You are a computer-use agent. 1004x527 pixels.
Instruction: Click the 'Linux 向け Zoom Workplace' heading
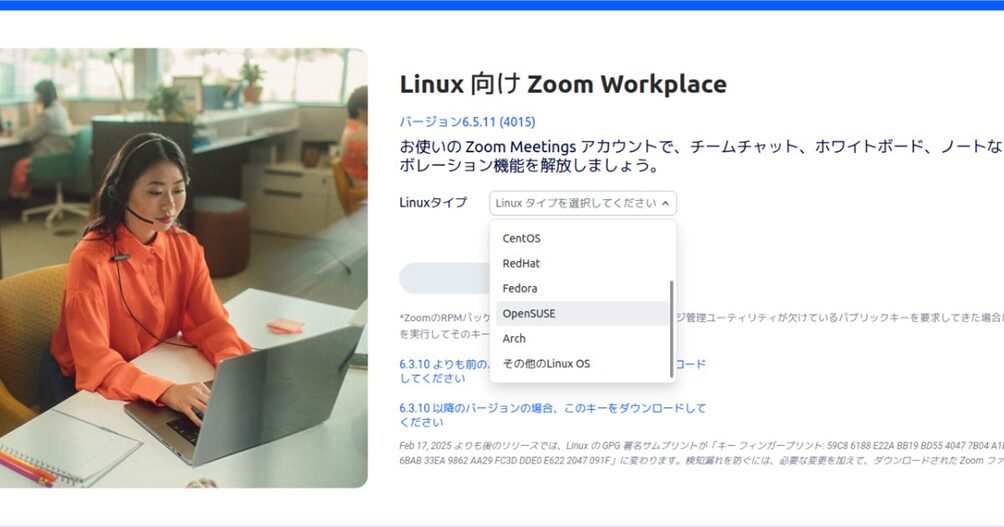563,84
